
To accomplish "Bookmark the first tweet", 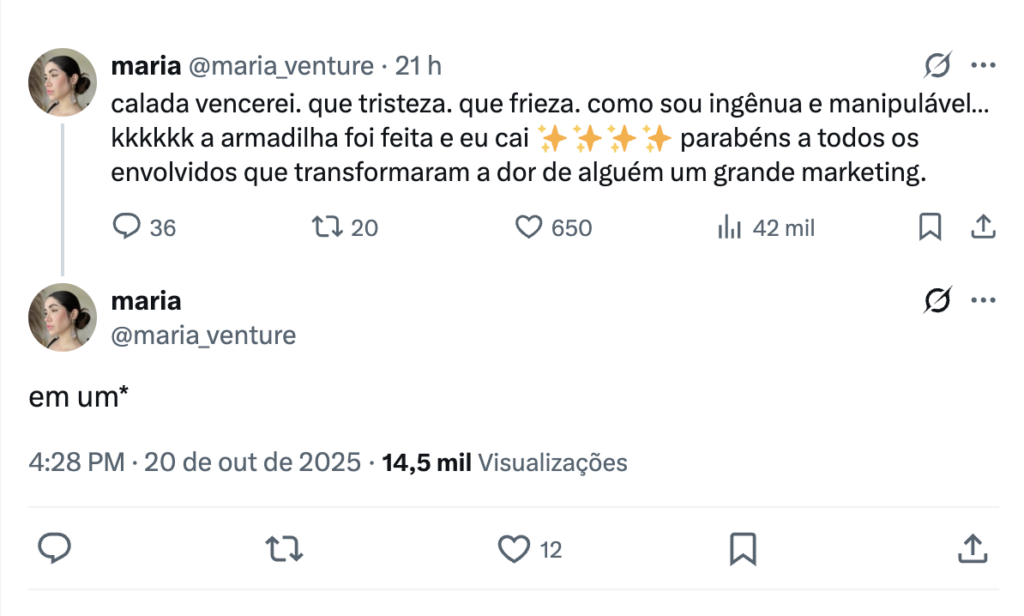I will click(930, 228).
